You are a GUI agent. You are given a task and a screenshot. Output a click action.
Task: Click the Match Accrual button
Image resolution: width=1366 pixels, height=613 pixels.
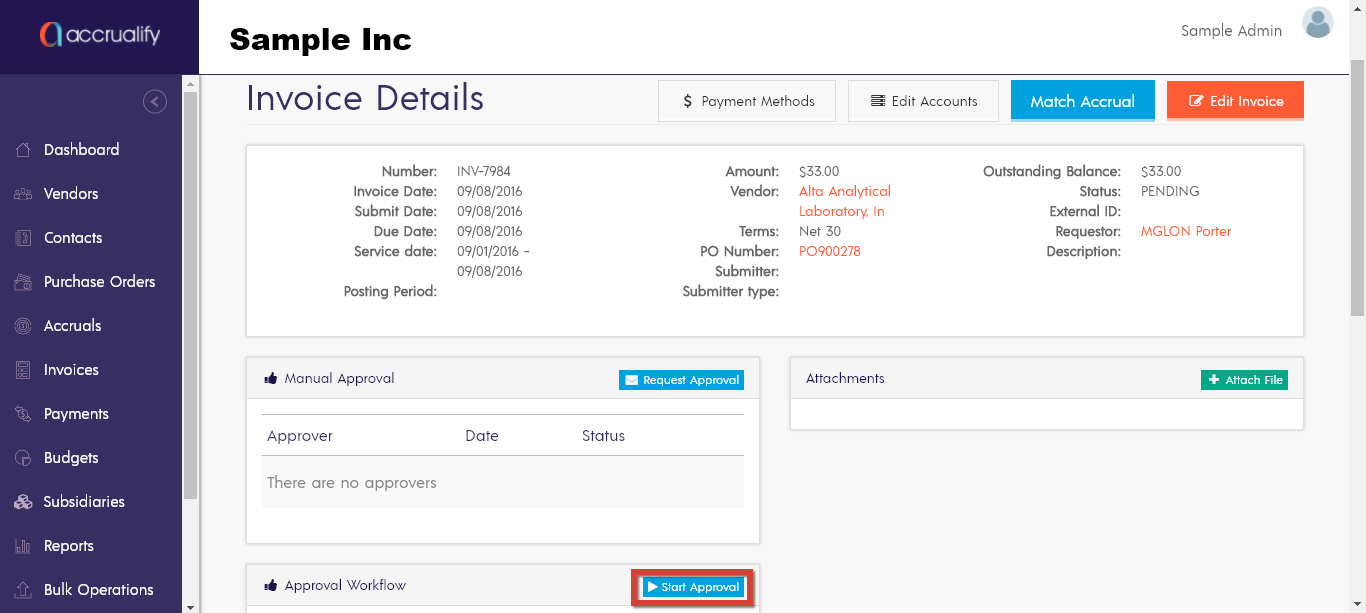(1082, 101)
